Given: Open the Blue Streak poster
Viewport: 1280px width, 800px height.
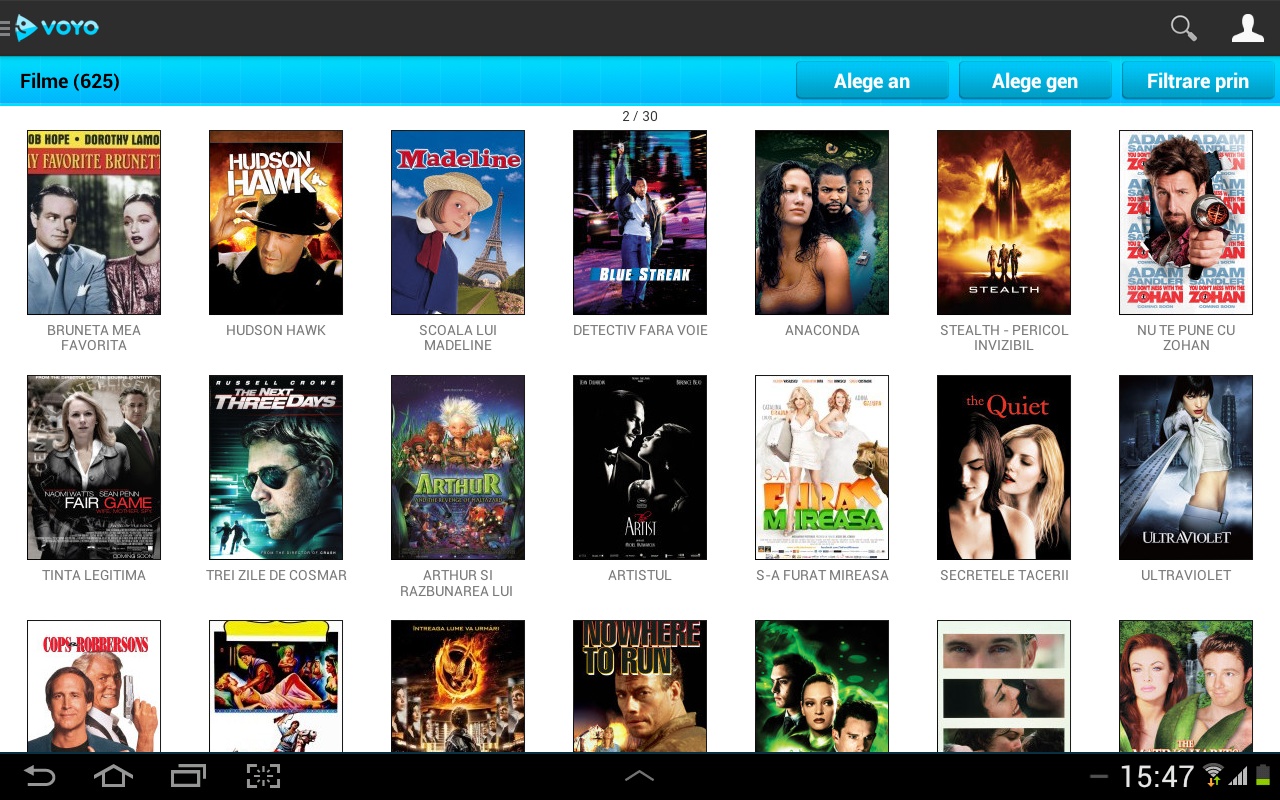Looking at the screenshot, I should (x=640, y=222).
